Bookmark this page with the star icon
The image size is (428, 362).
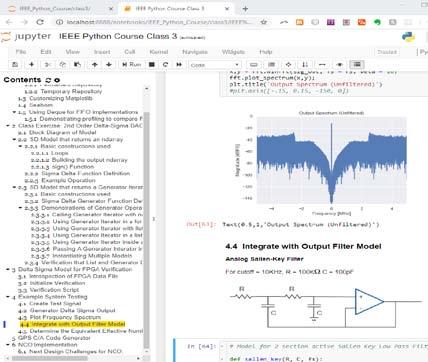264,22
